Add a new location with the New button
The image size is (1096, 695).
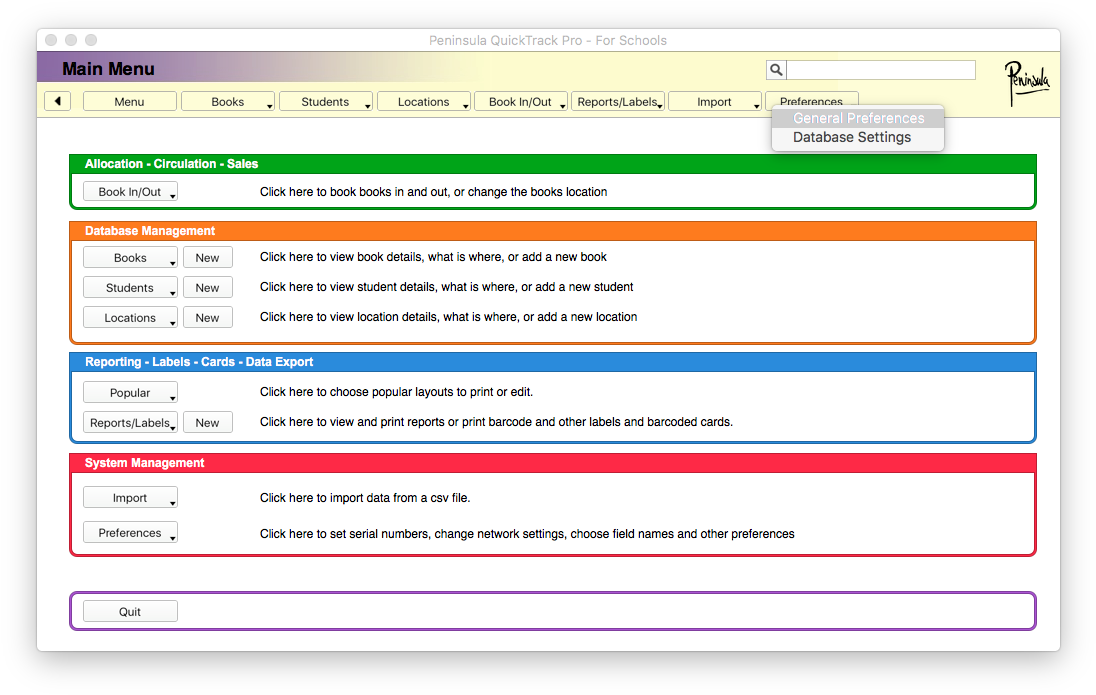coord(208,318)
